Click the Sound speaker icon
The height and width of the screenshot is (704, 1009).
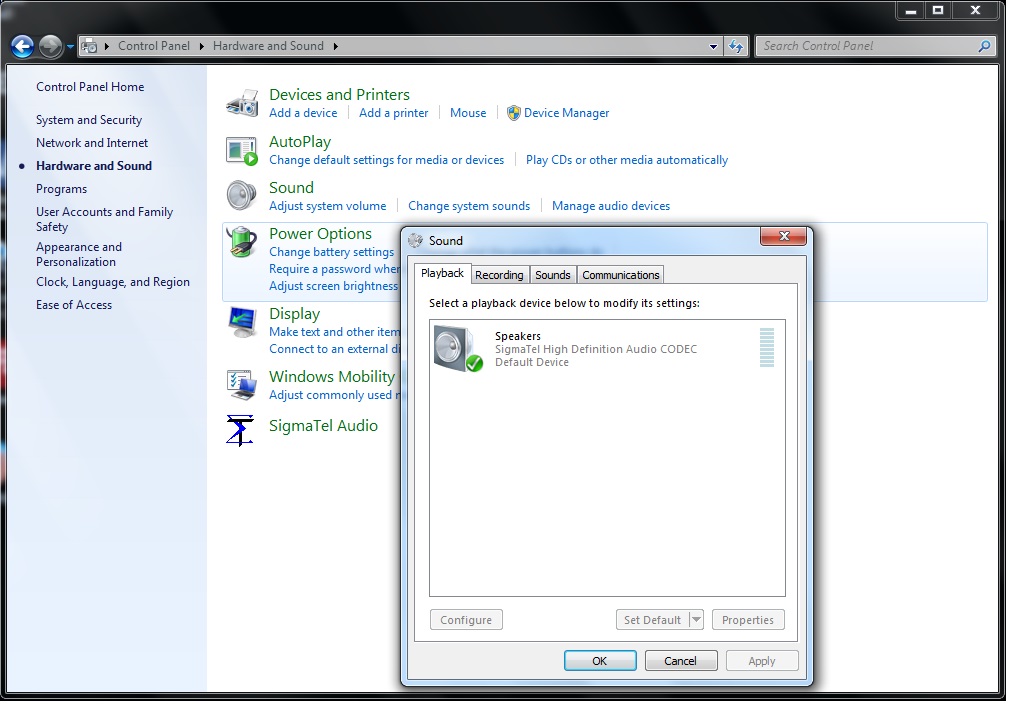[x=242, y=196]
